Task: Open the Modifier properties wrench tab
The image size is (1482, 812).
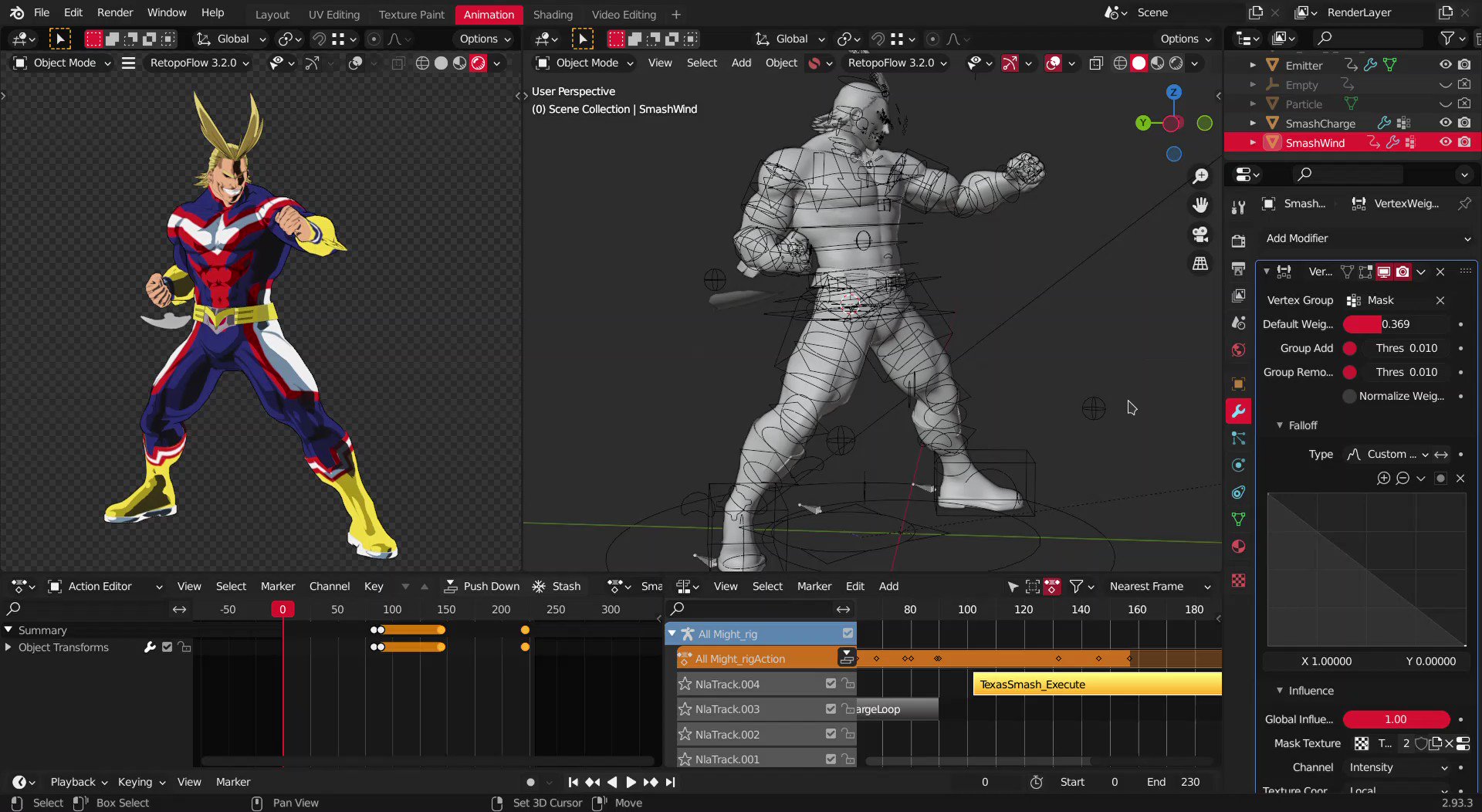Action: pos(1238,411)
